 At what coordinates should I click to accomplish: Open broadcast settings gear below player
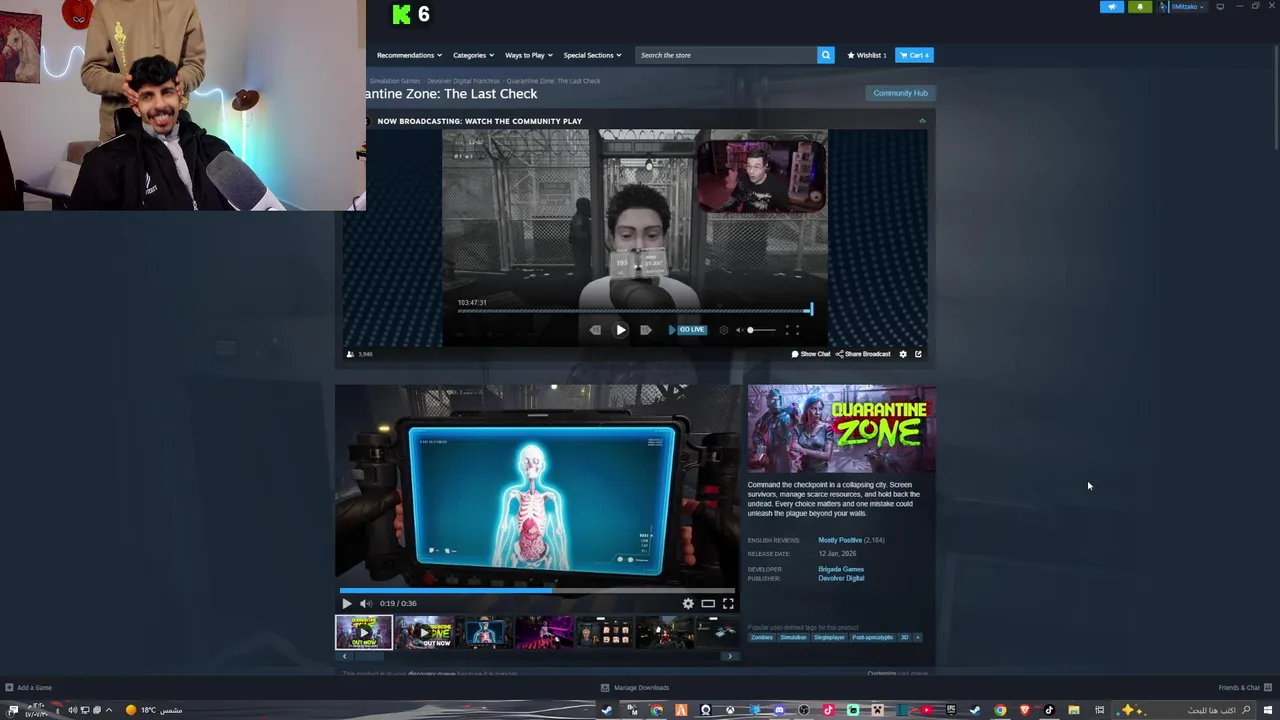pyautogui.click(x=903, y=354)
